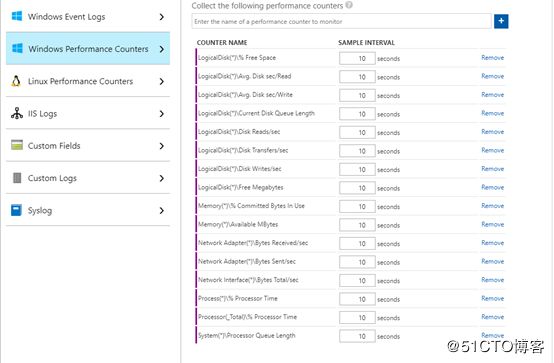Click the help icon next to performance counters heading
This screenshot has height=363, width=554.
349,5
